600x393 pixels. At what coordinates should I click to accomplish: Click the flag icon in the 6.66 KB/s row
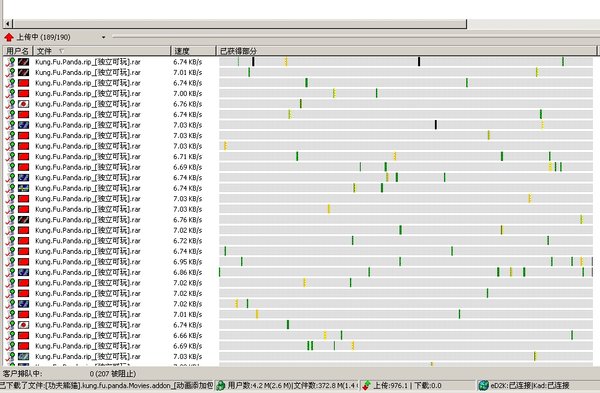pos(24,336)
